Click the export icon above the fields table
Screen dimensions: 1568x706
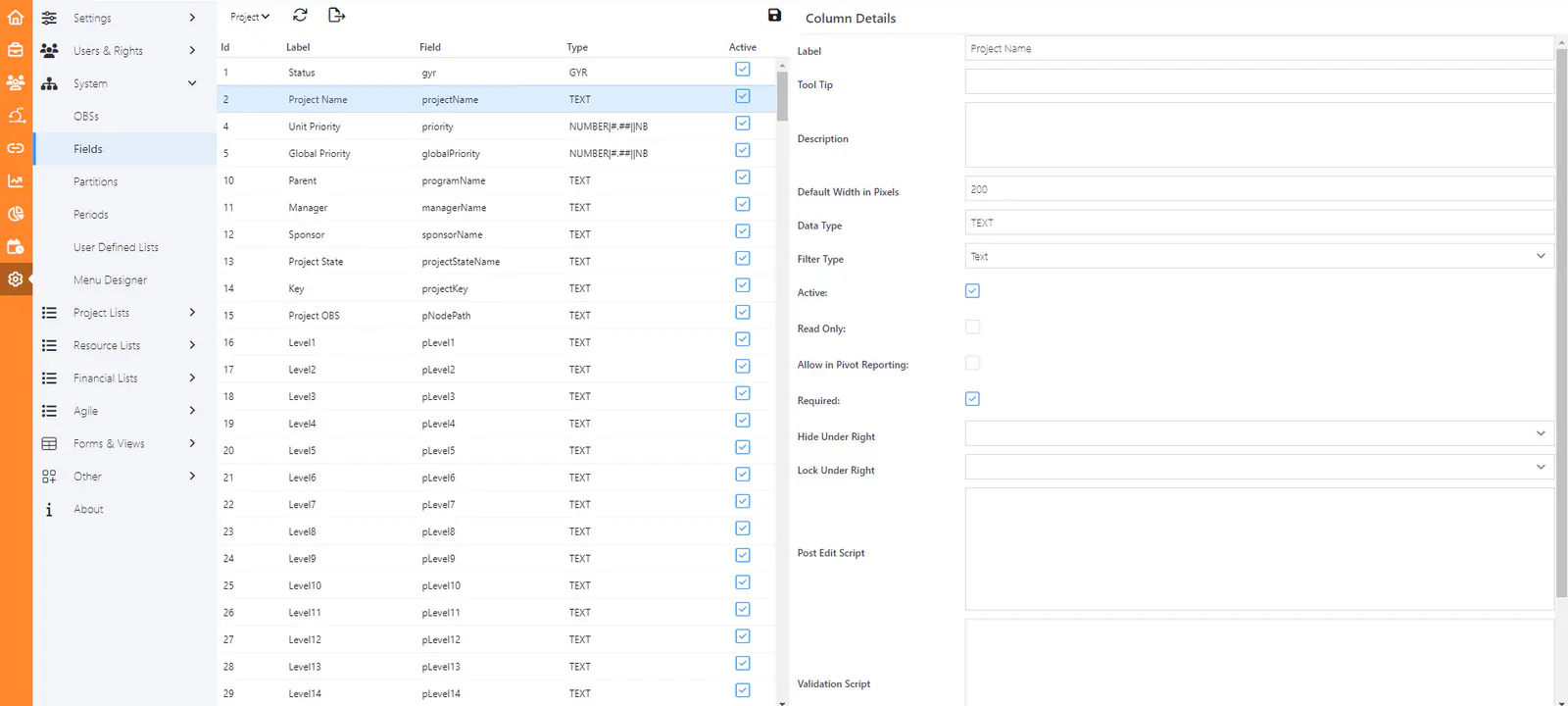click(336, 15)
